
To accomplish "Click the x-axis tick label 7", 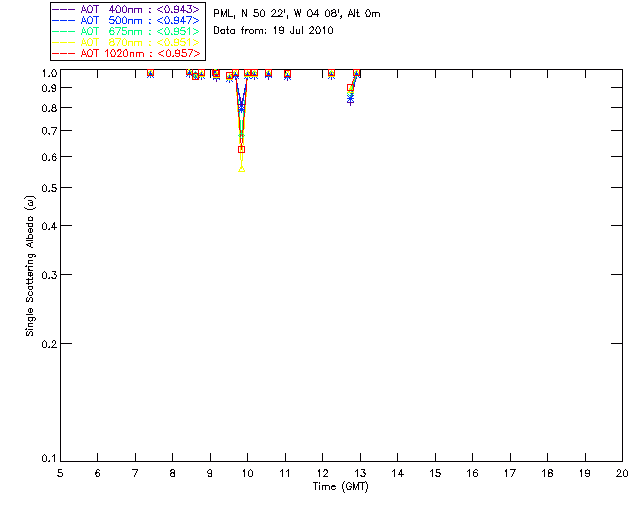I will click(135, 473).
